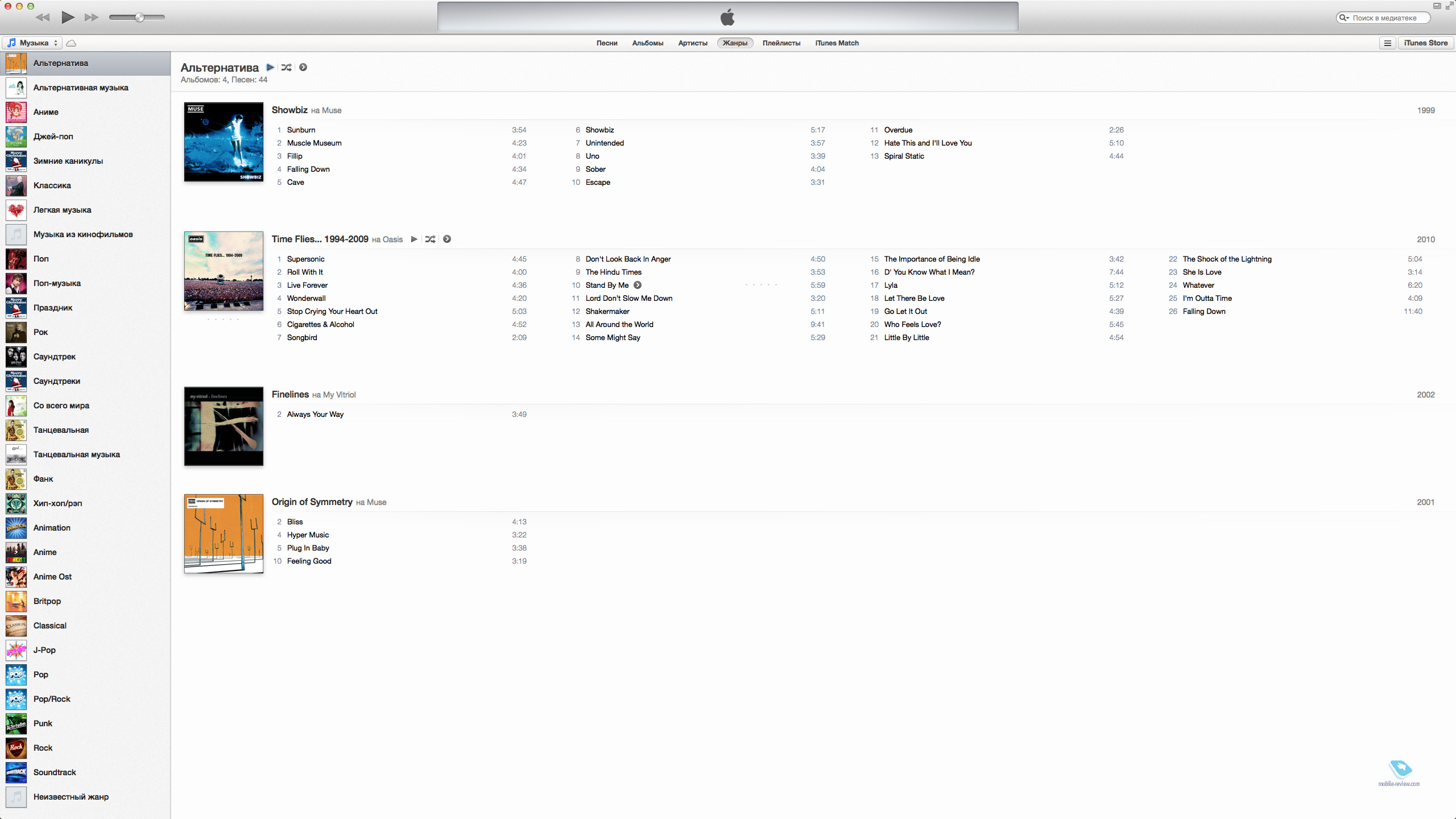
Task: Shuffle the Time Flies album
Action: (x=431, y=239)
